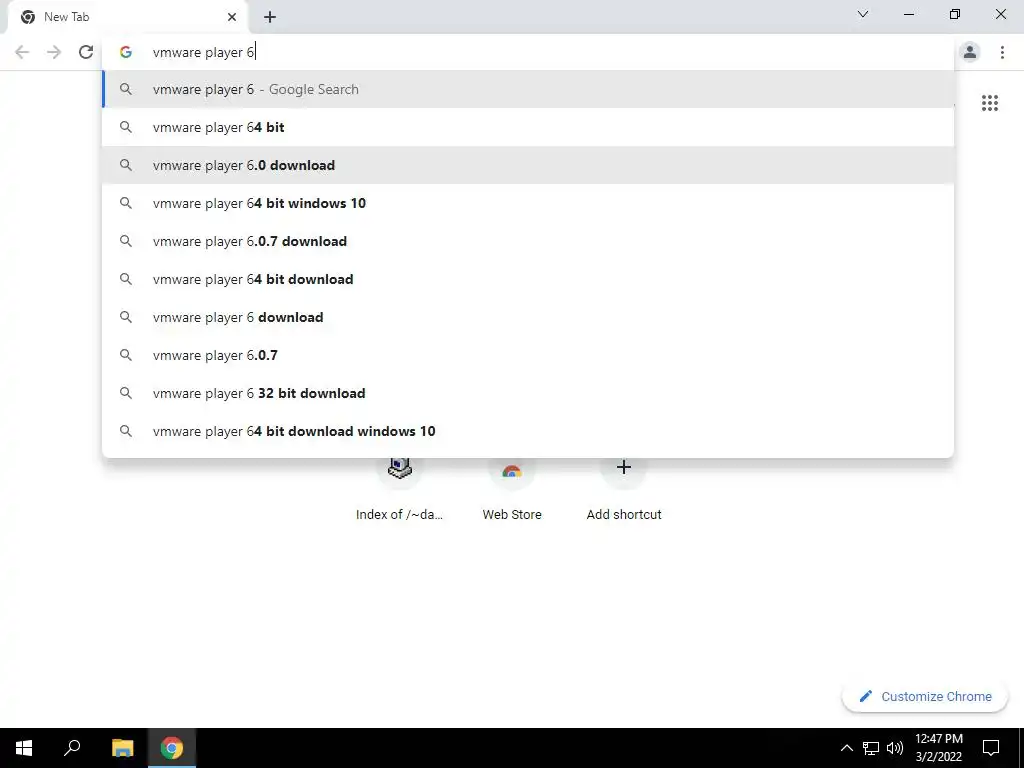Viewport: 1024px width, 768px height.
Task: Close the New Tab tab
Action: click(x=232, y=17)
